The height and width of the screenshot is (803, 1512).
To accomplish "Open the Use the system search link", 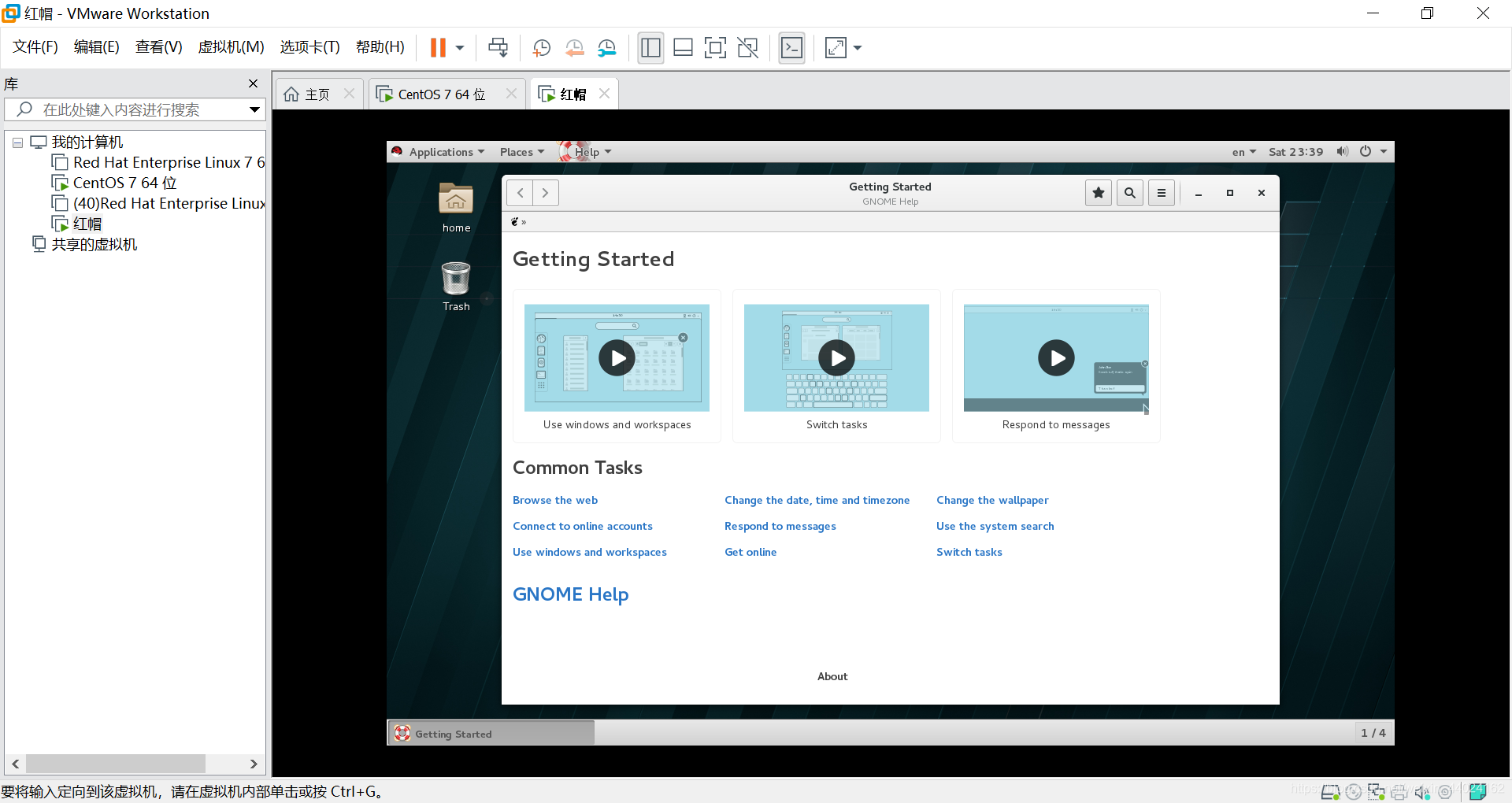I will point(995,526).
